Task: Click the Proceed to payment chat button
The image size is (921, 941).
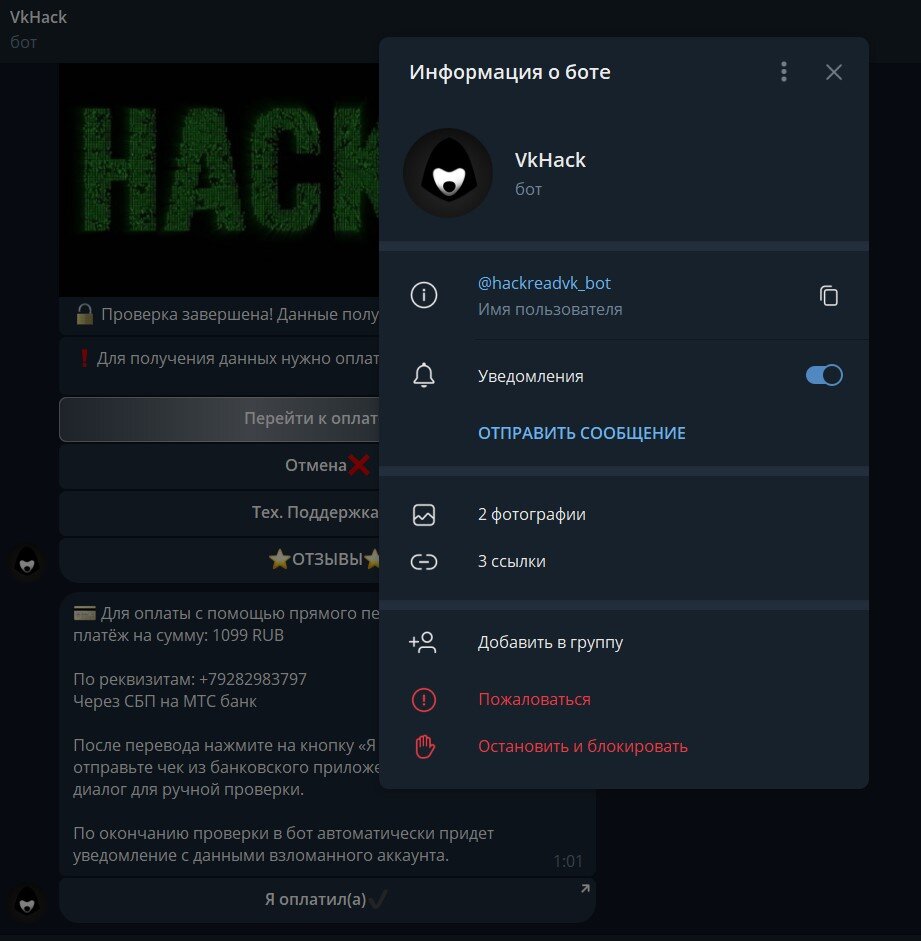Action: pos(220,419)
